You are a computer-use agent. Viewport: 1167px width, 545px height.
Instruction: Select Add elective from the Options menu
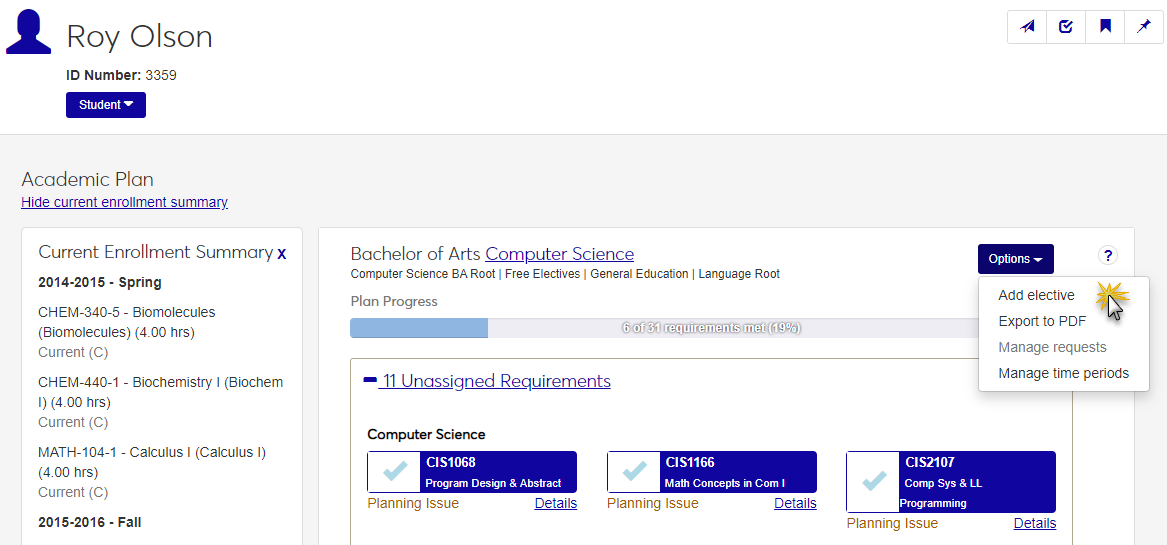coord(1036,295)
